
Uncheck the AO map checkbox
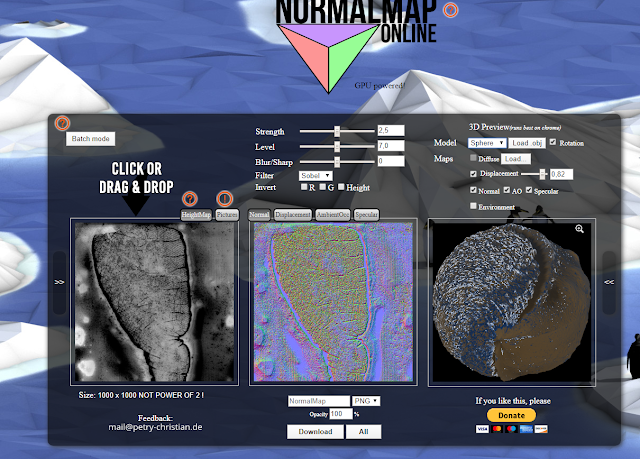click(x=507, y=190)
